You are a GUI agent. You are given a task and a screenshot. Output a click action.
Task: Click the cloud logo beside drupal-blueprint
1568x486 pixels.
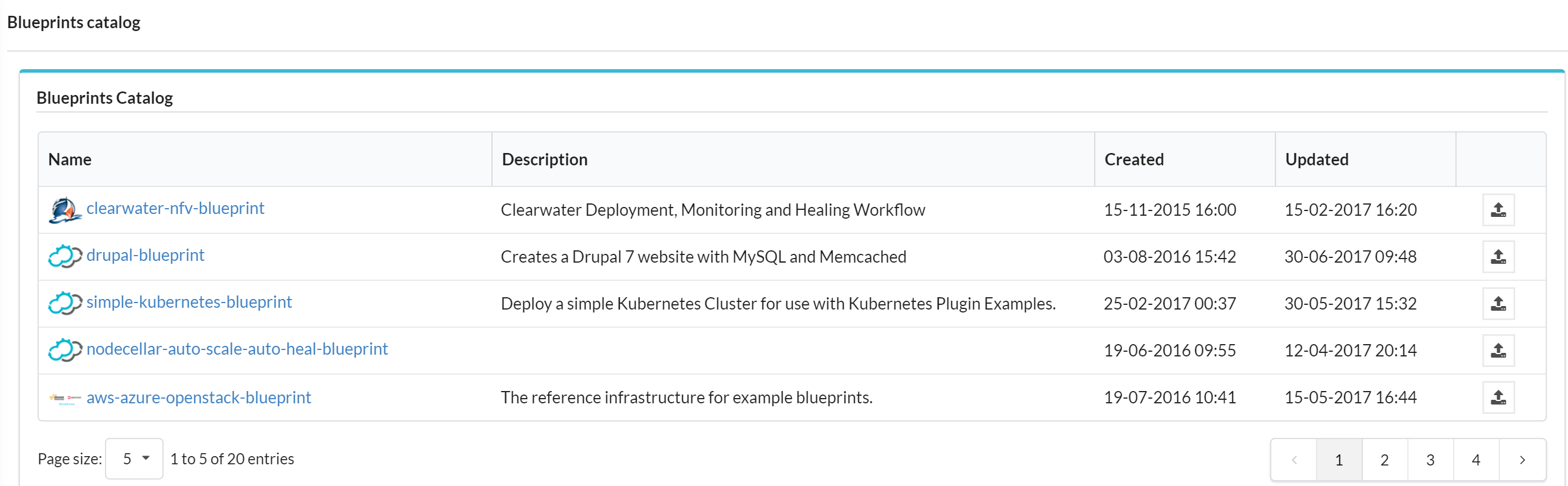(x=65, y=256)
